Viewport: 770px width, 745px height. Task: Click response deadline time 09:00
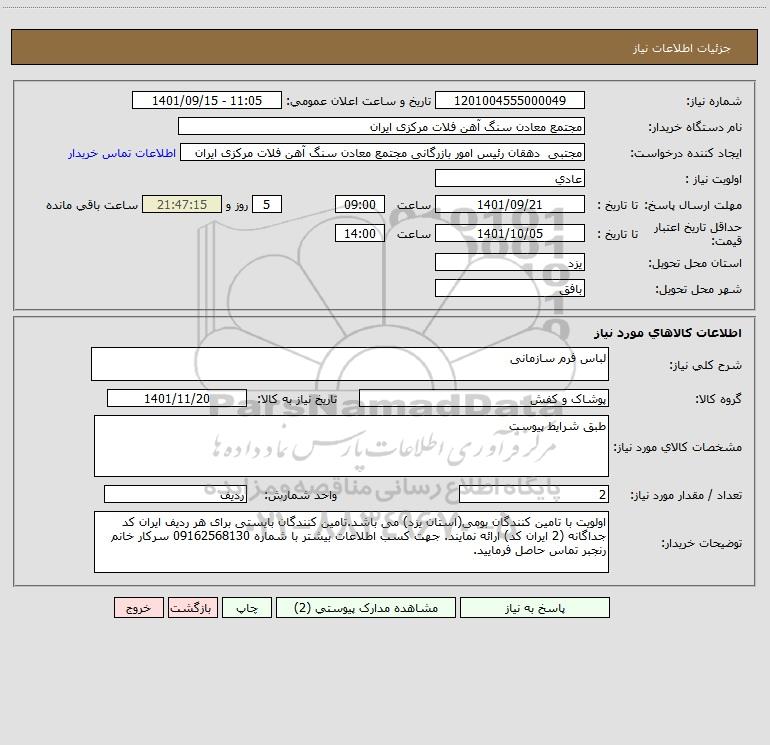click(359, 204)
